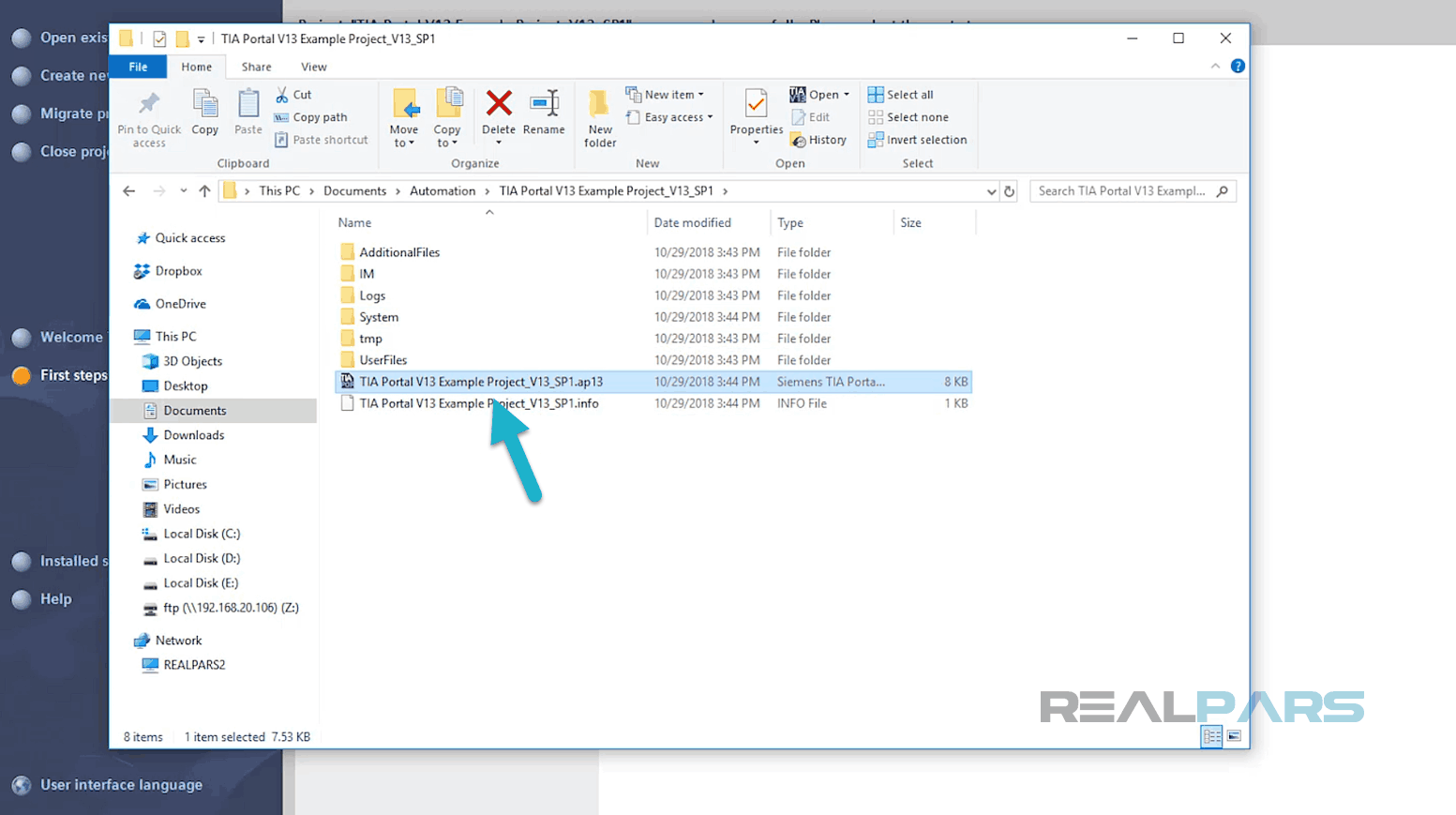
Task: Open Local Disk (C:) in navigation pane
Action: tap(202, 534)
